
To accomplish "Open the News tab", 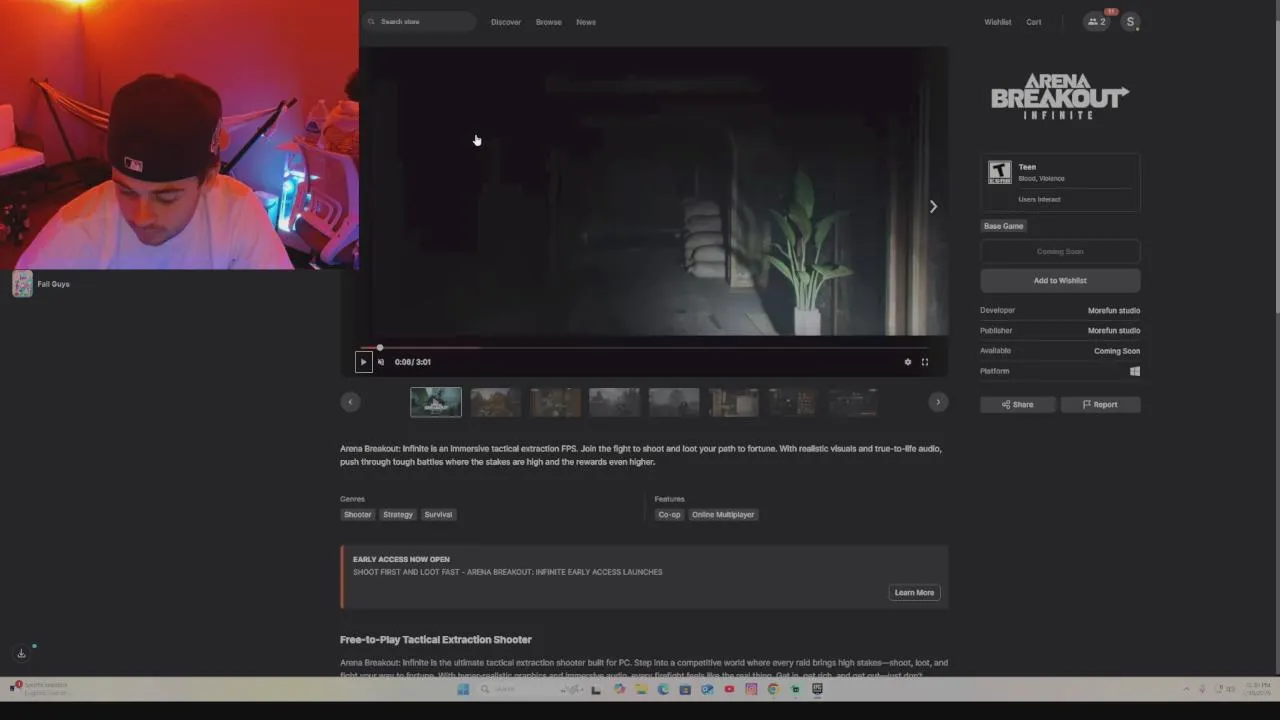I will point(586,22).
